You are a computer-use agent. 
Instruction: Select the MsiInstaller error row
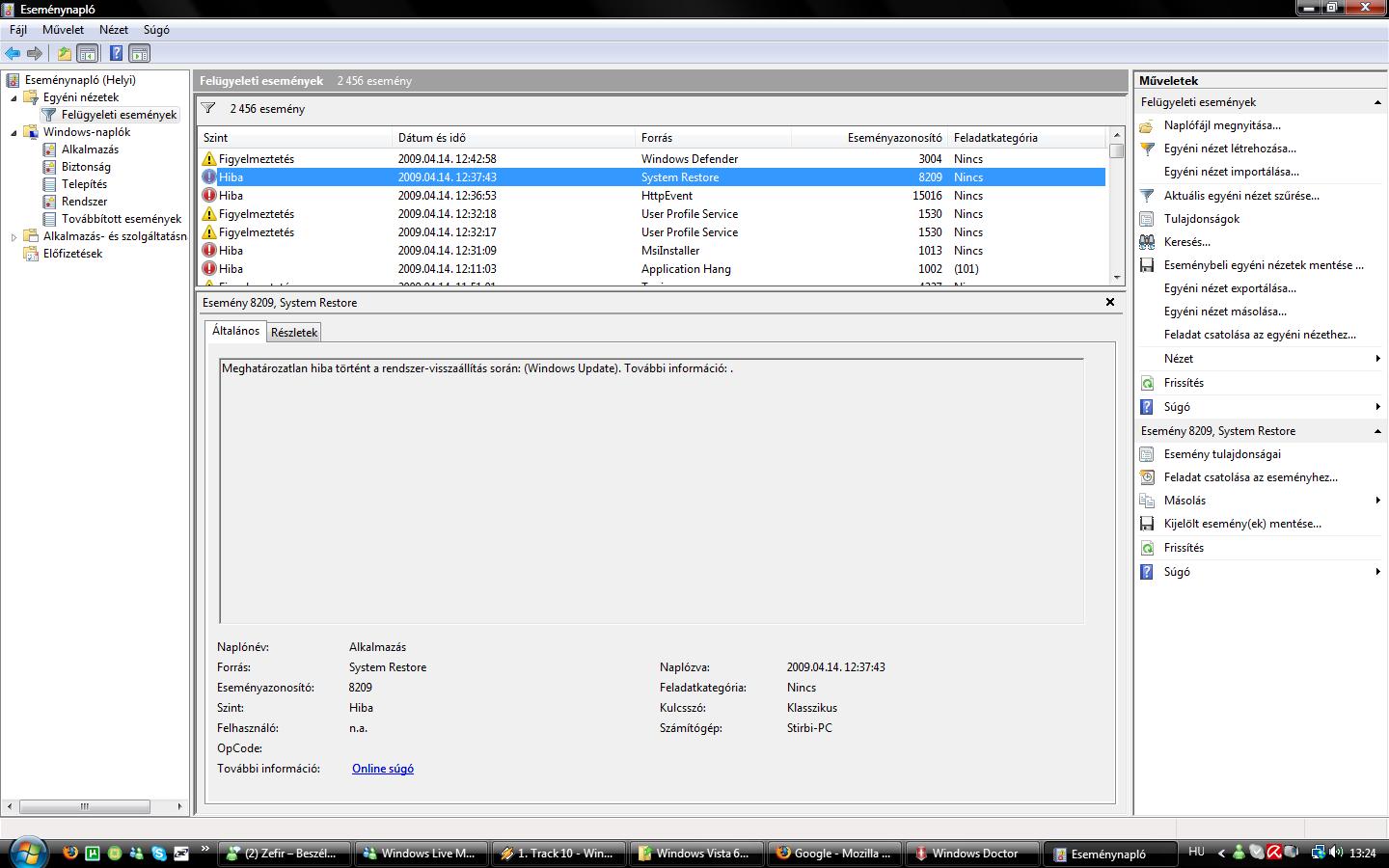[652, 251]
